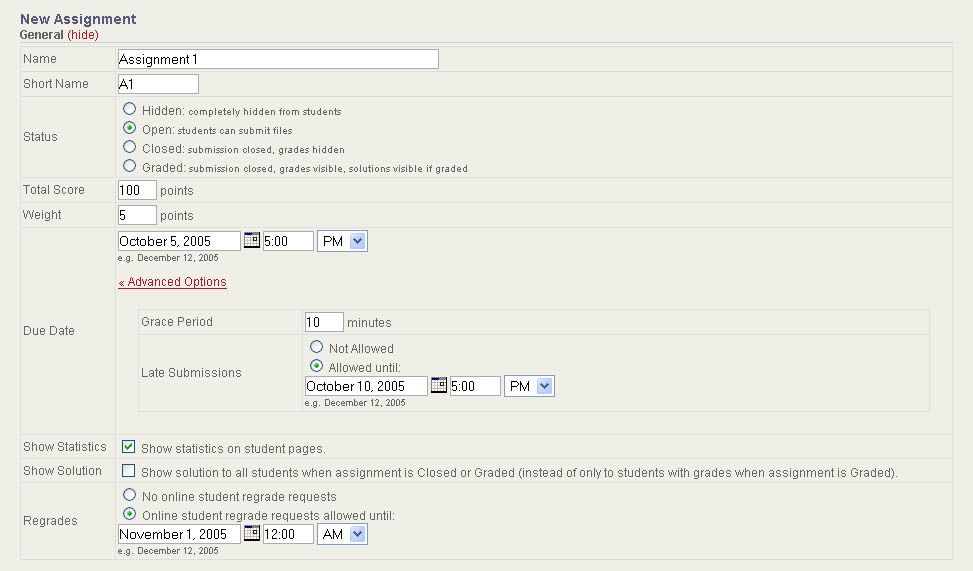Expand the due date AM/PM dropdown
This screenshot has height=571, width=973.
342,241
